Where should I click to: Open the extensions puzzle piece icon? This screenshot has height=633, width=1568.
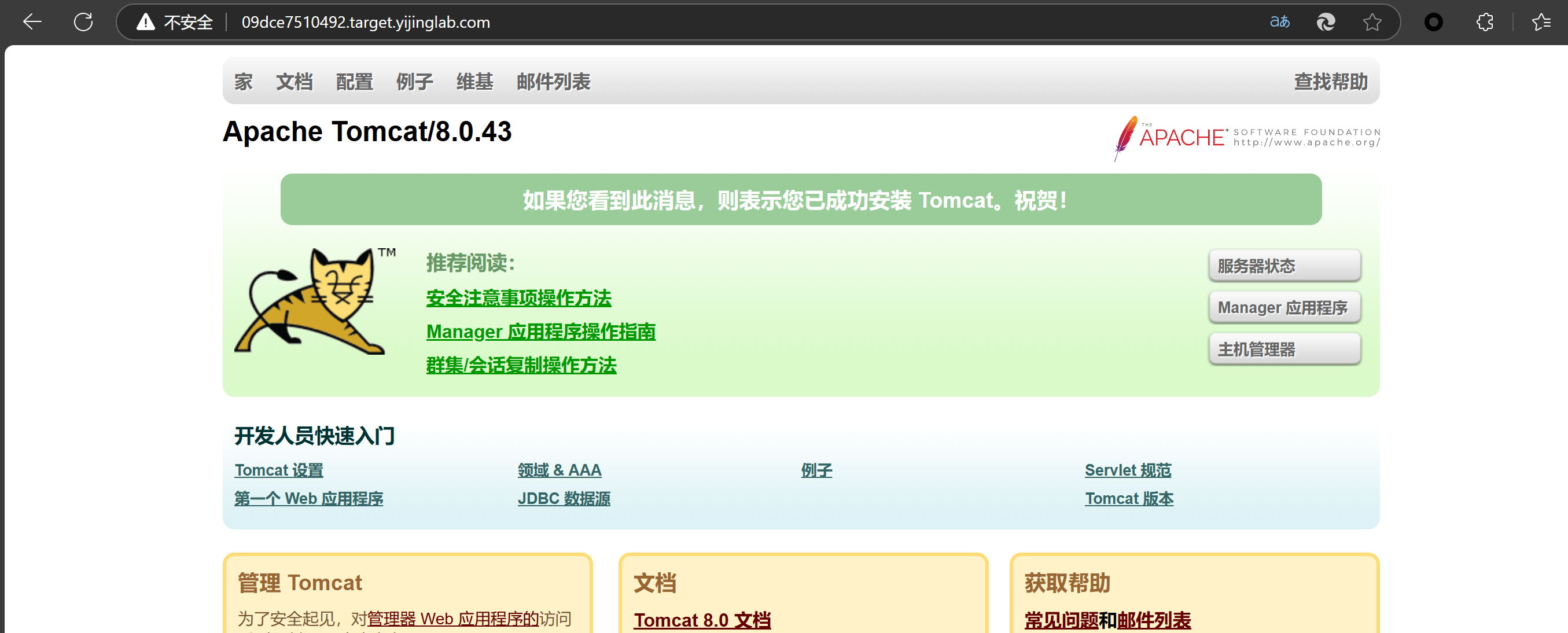point(1485,23)
